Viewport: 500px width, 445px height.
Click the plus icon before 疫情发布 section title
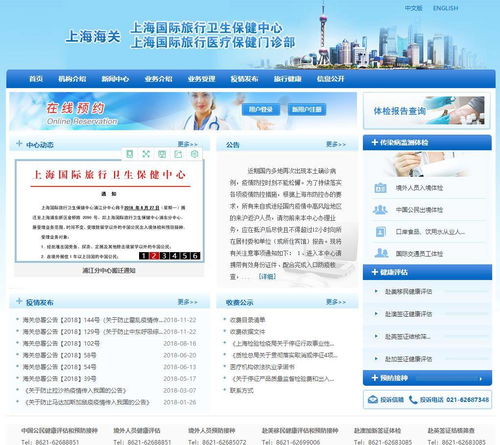tap(19, 301)
